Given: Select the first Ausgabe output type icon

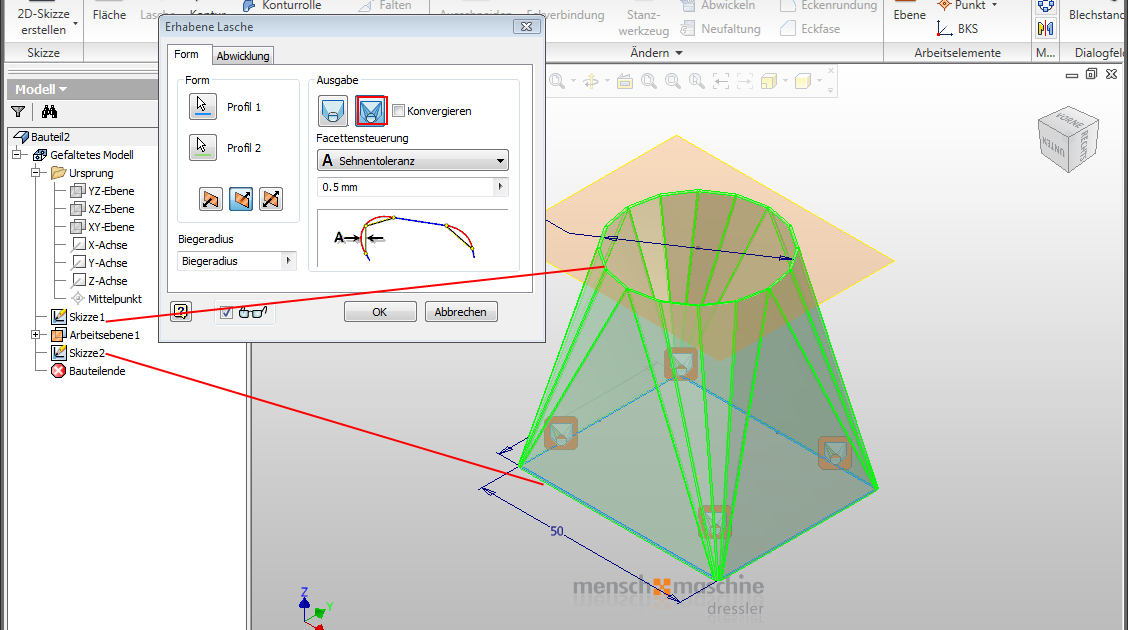Looking at the screenshot, I should coord(333,111).
